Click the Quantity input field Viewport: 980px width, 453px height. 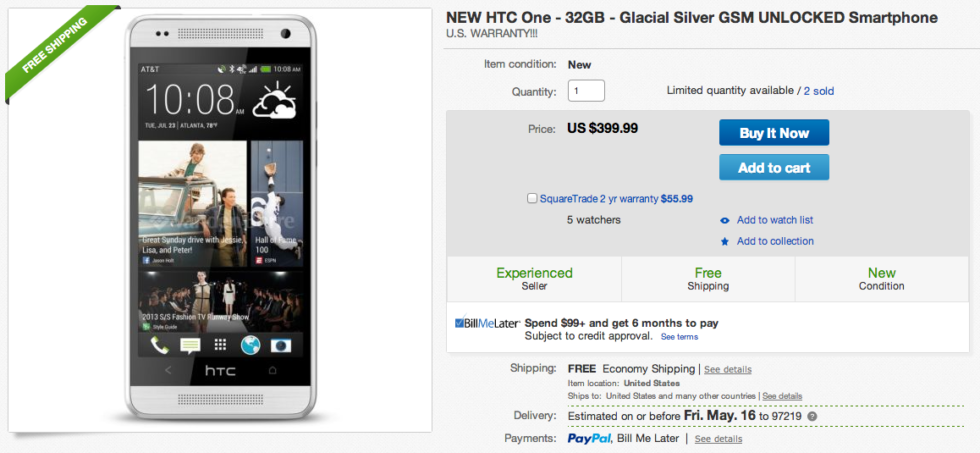tap(586, 91)
